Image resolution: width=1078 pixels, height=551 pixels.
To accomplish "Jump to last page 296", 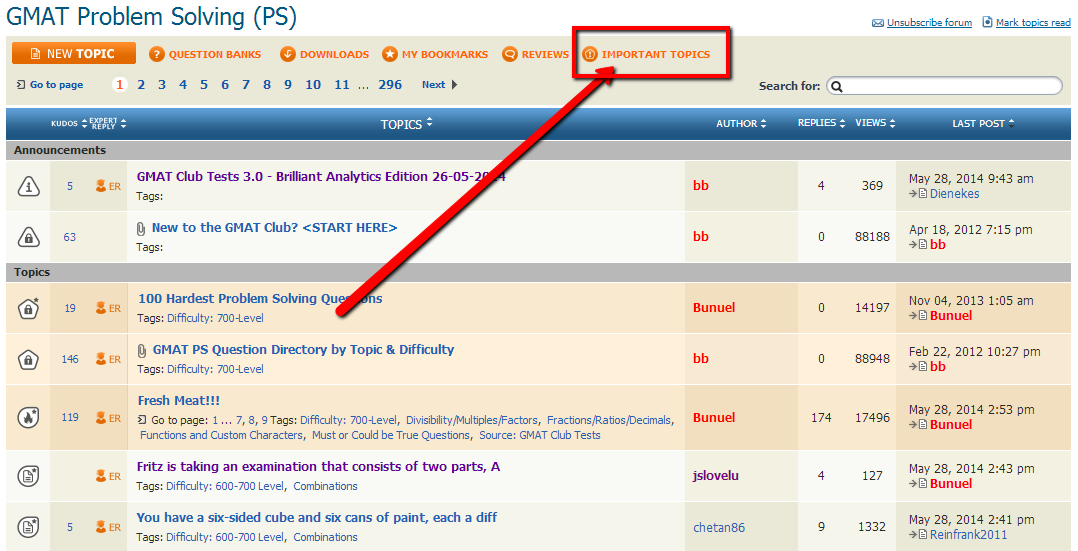I will tap(390, 85).
